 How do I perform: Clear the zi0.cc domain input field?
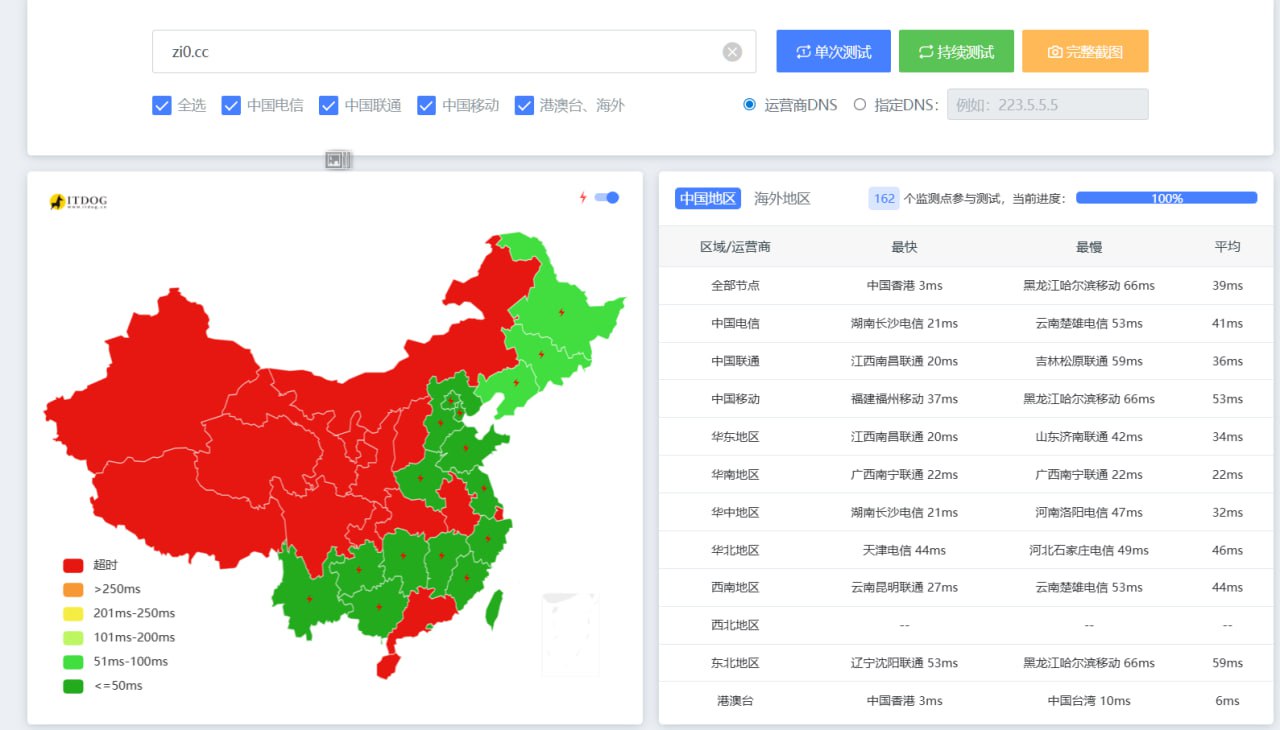(x=732, y=52)
